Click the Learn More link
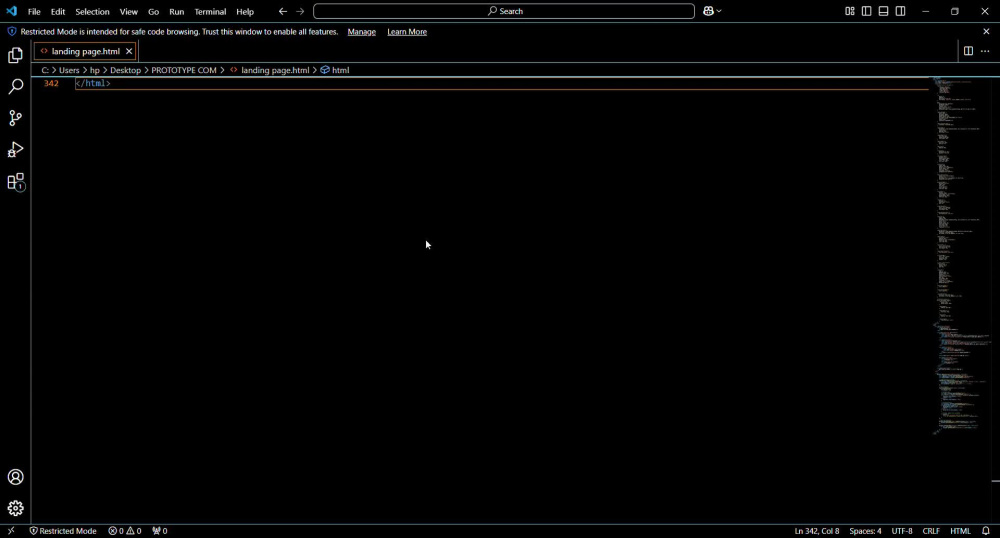 coord(407,32)
